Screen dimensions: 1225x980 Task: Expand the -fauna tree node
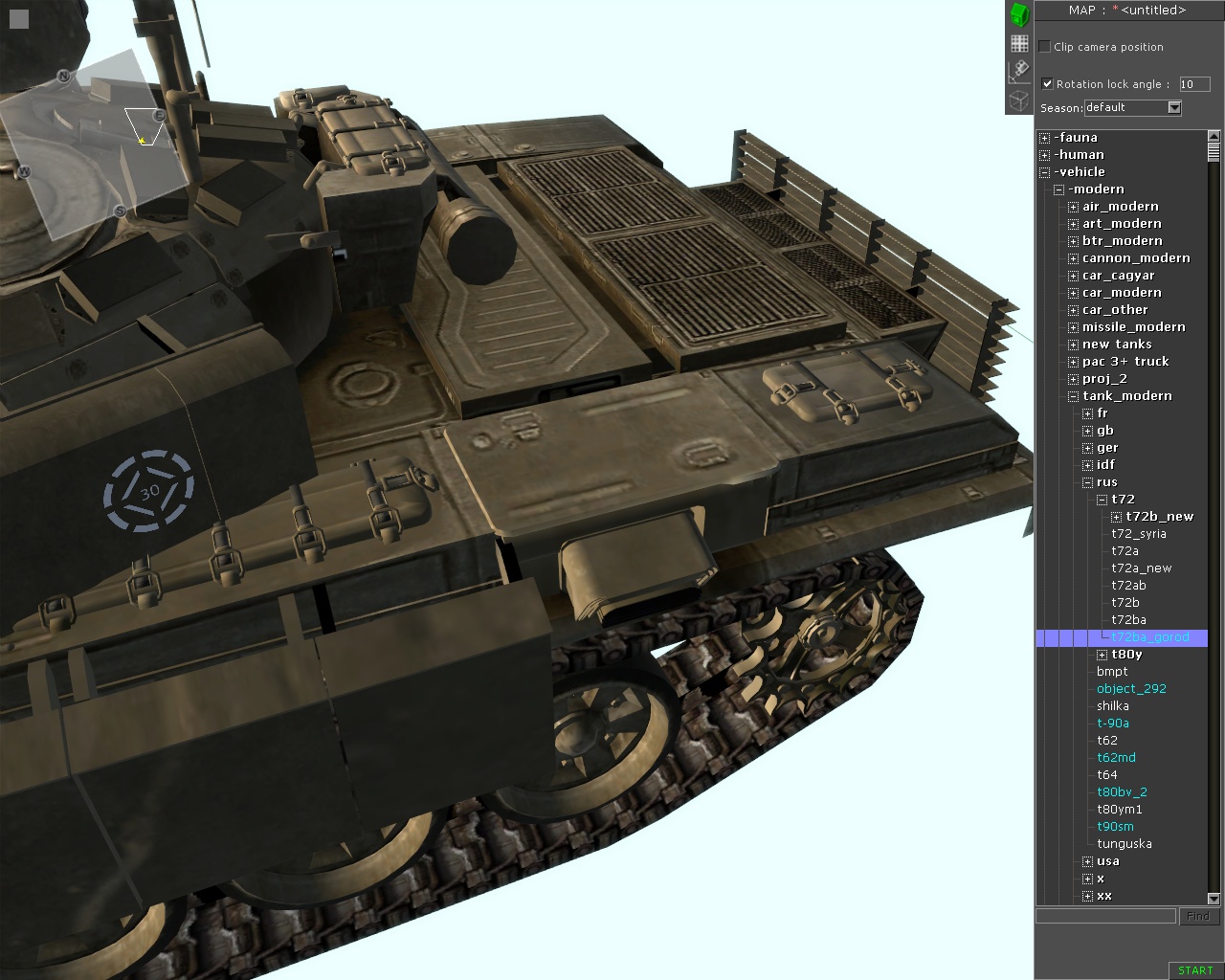[x=1044, y=138]
